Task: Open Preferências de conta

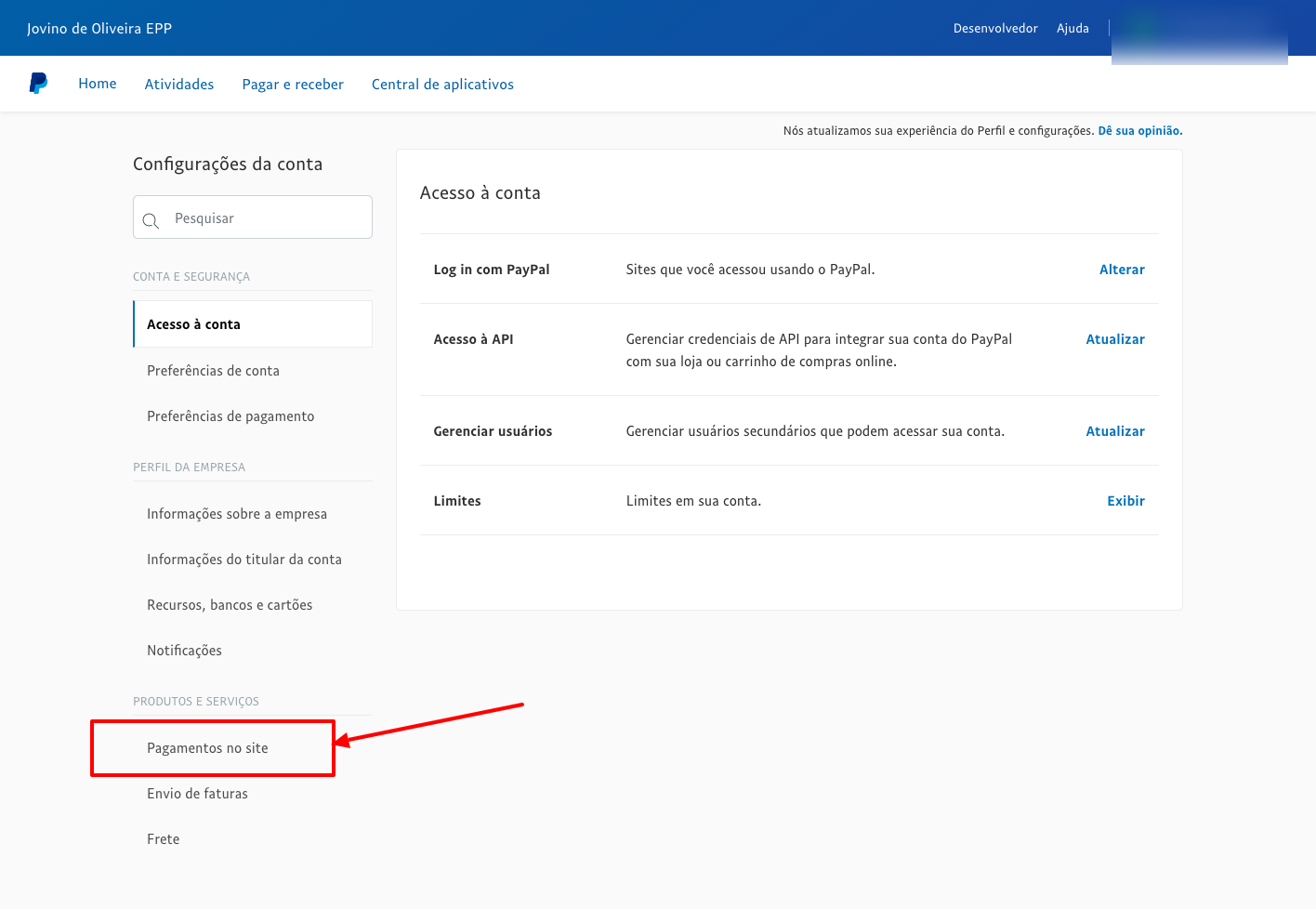Action: click(213, 371)
